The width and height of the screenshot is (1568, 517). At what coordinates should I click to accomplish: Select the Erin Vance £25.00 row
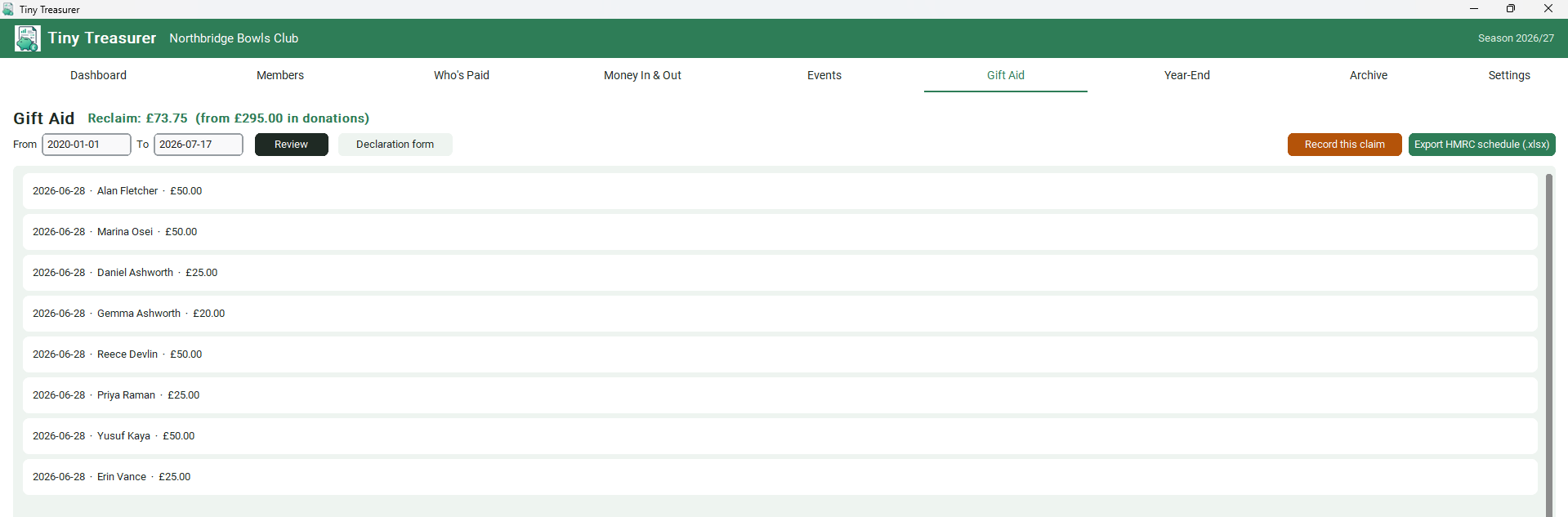780,477
